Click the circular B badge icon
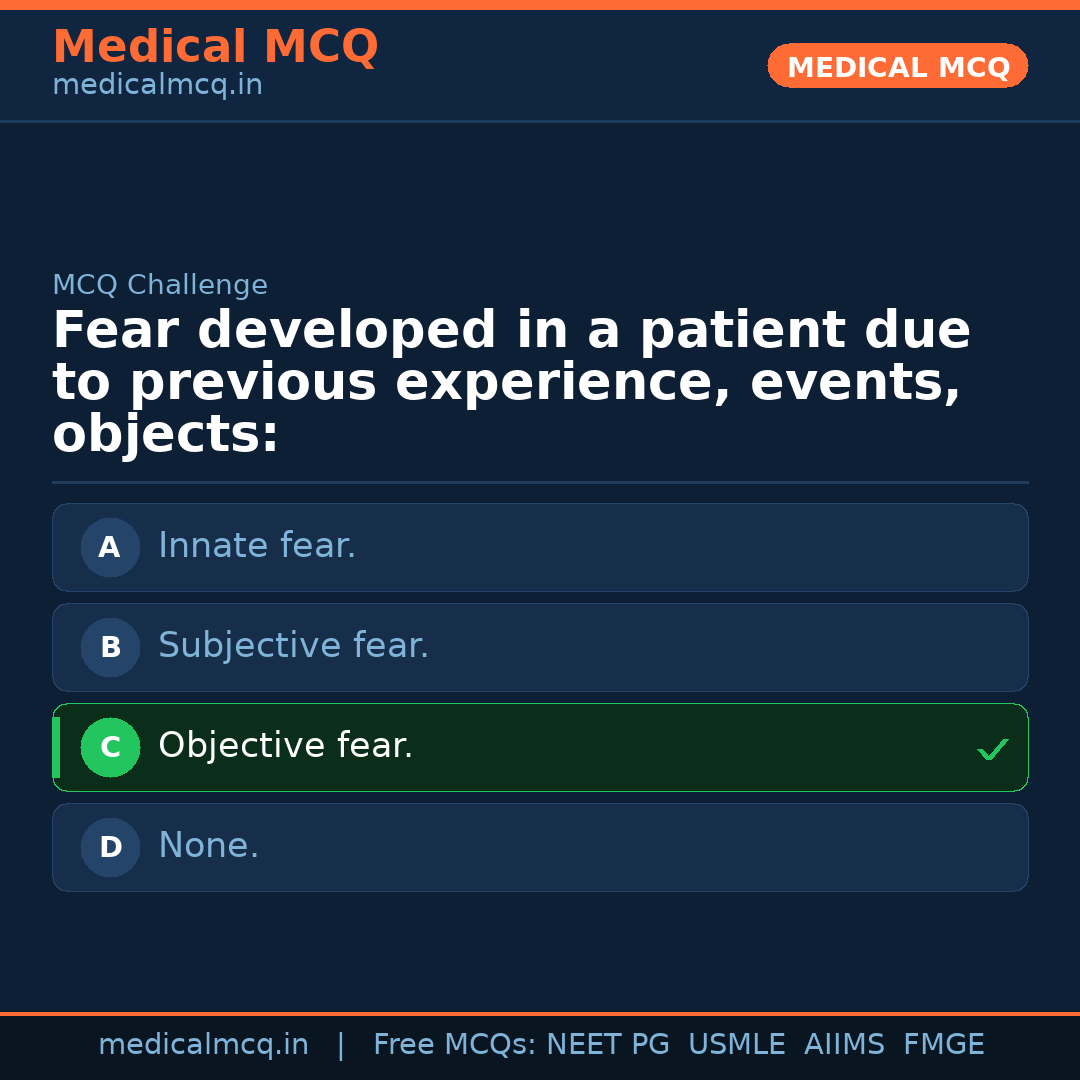The height and width of the screenshot is (1080, 1080). tap(110, 647)
